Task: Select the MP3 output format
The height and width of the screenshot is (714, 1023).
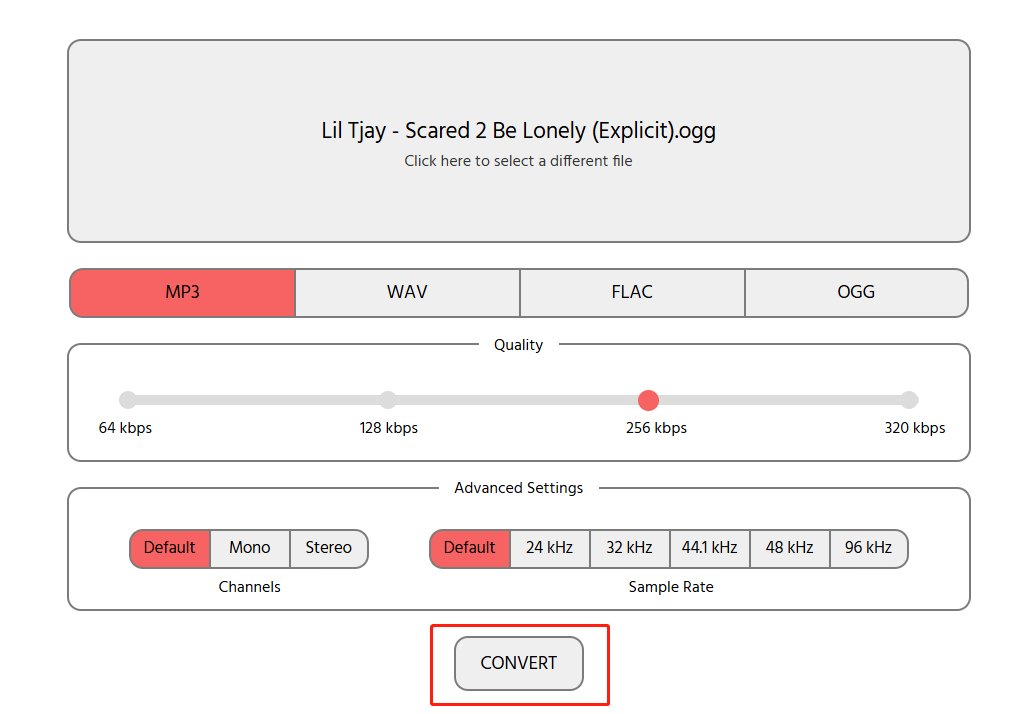Action: point(182,292)
